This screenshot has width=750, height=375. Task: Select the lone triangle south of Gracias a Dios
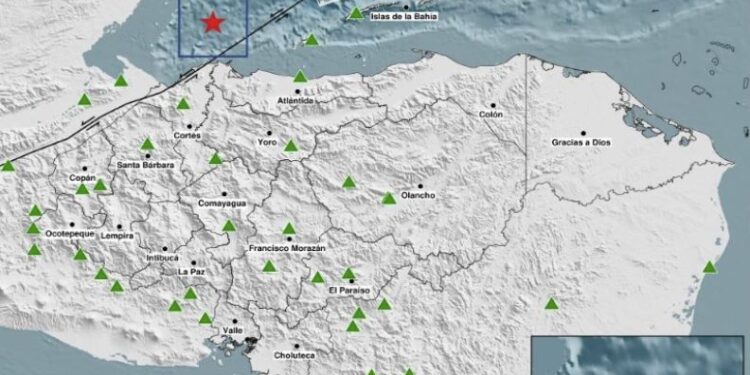[551, 303]
